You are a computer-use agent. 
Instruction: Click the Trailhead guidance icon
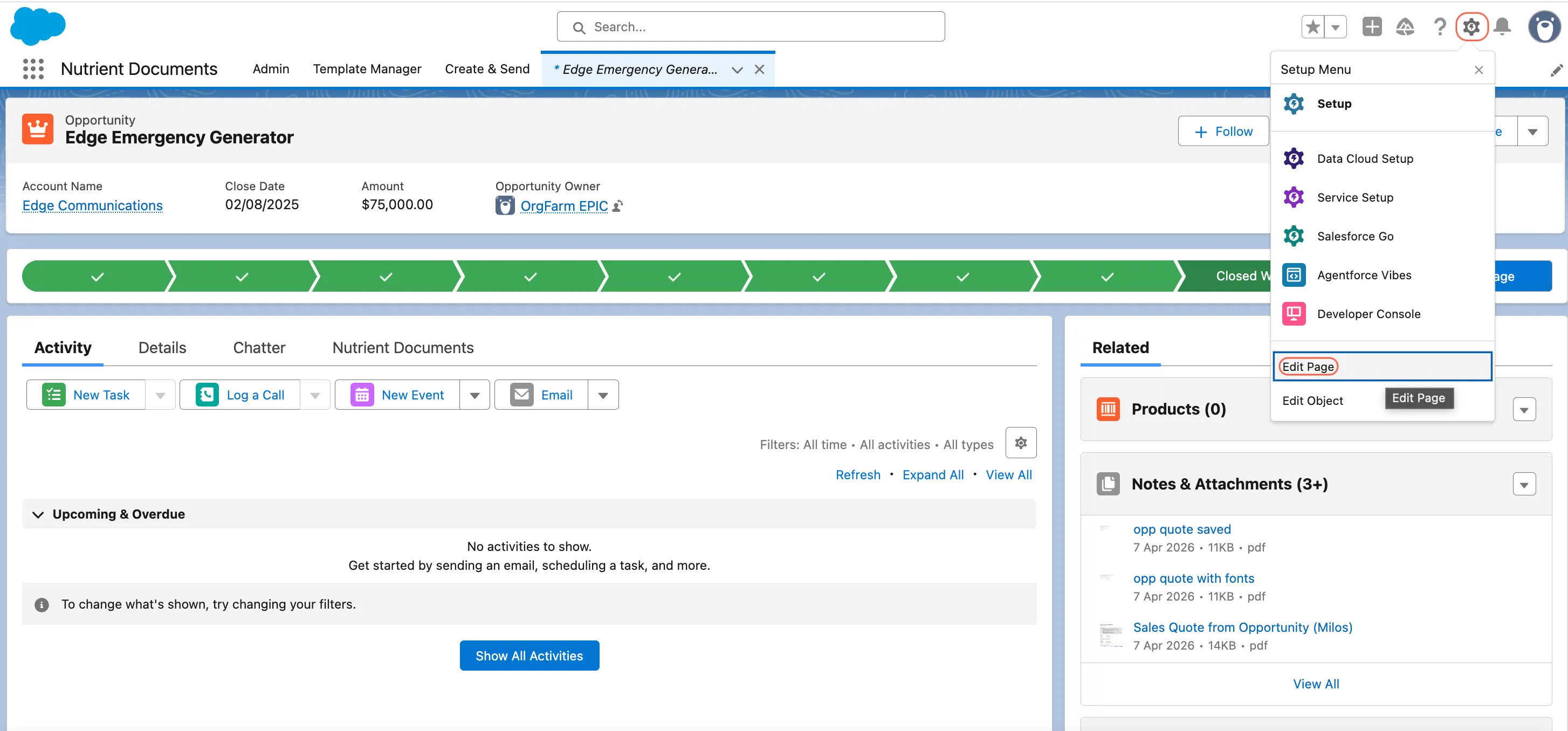(x=1405, y=27)
